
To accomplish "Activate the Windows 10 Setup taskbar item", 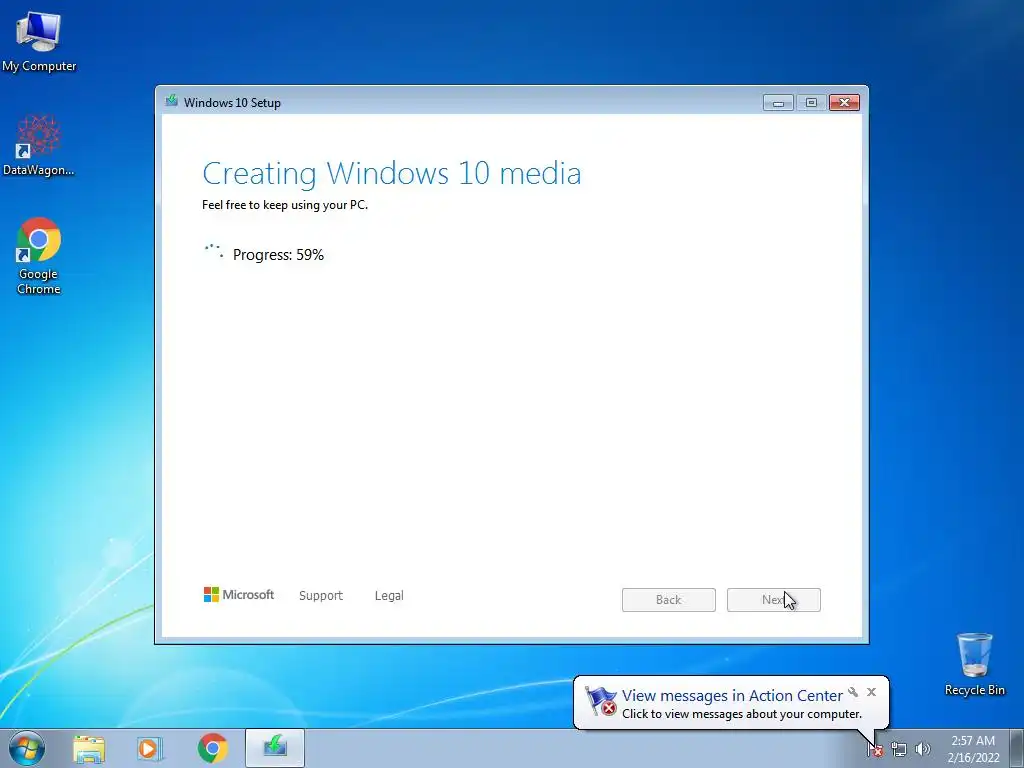I will click(275, 748).
